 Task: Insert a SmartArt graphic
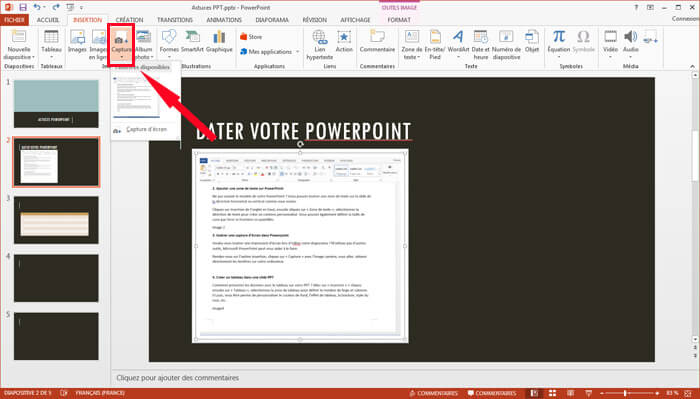pyautogui.click(x=192, y=42)
